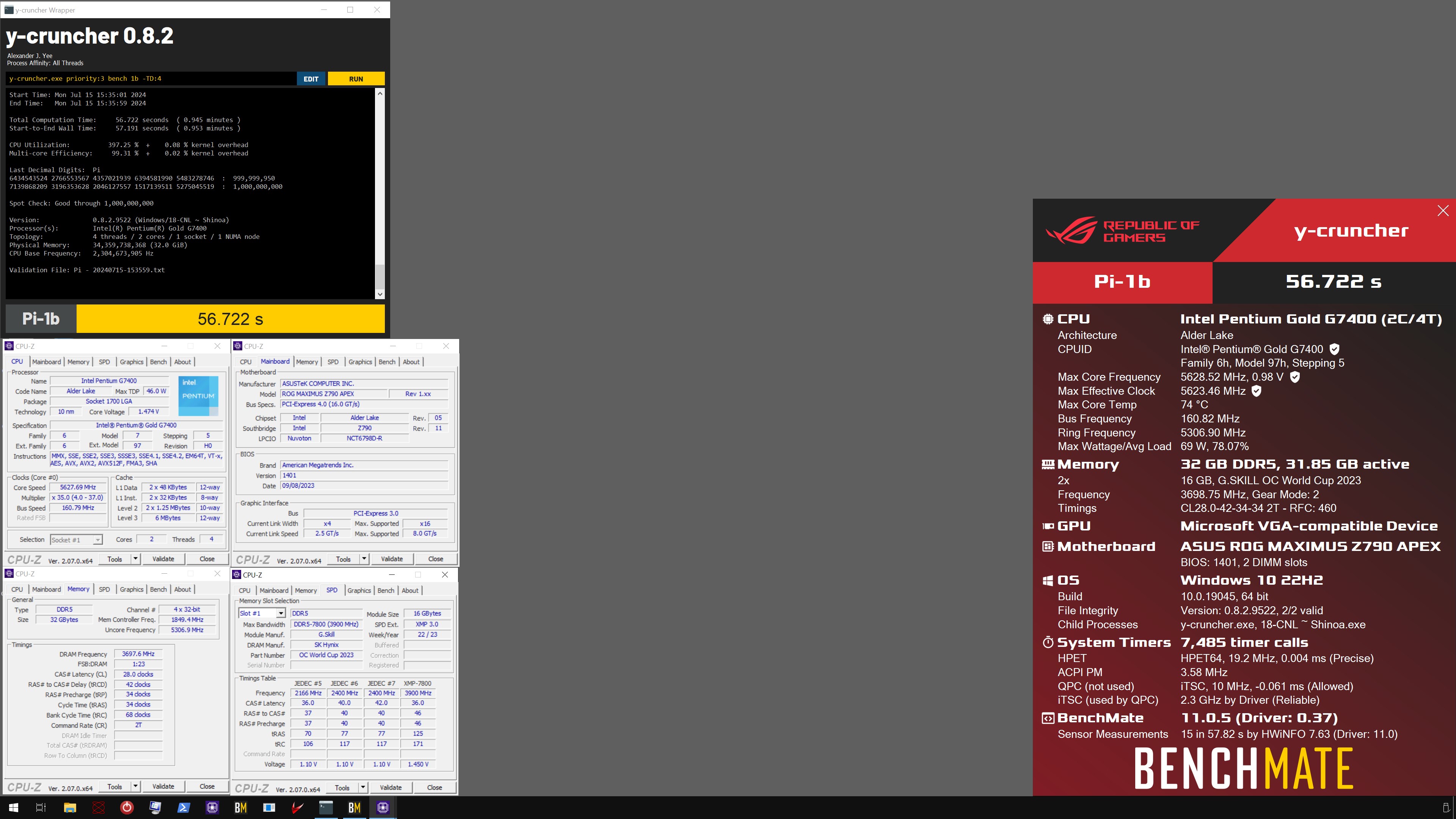This screenshot has width=1456, height=819.
Task: Click the shield icon beside Max Core Frequency
Action: pos(1295,377)
